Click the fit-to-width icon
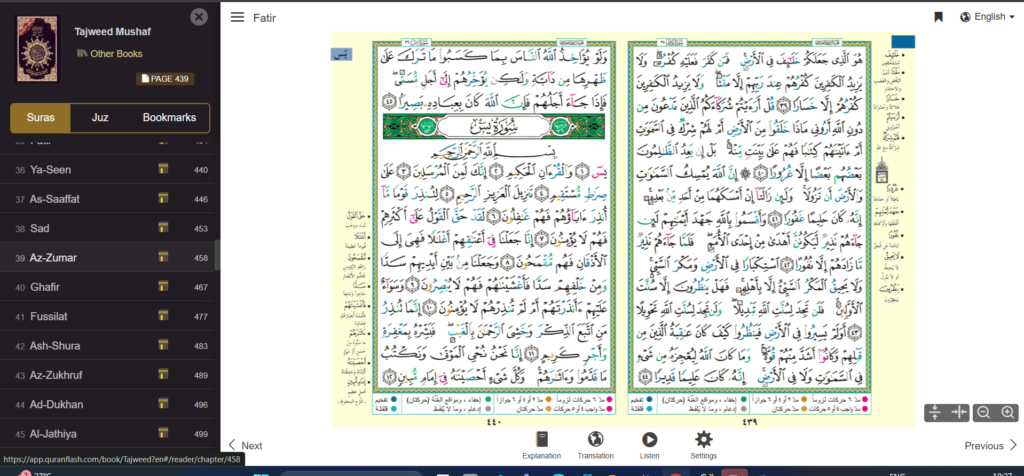The image size is (1024, 476). click(x=958, y=413)
